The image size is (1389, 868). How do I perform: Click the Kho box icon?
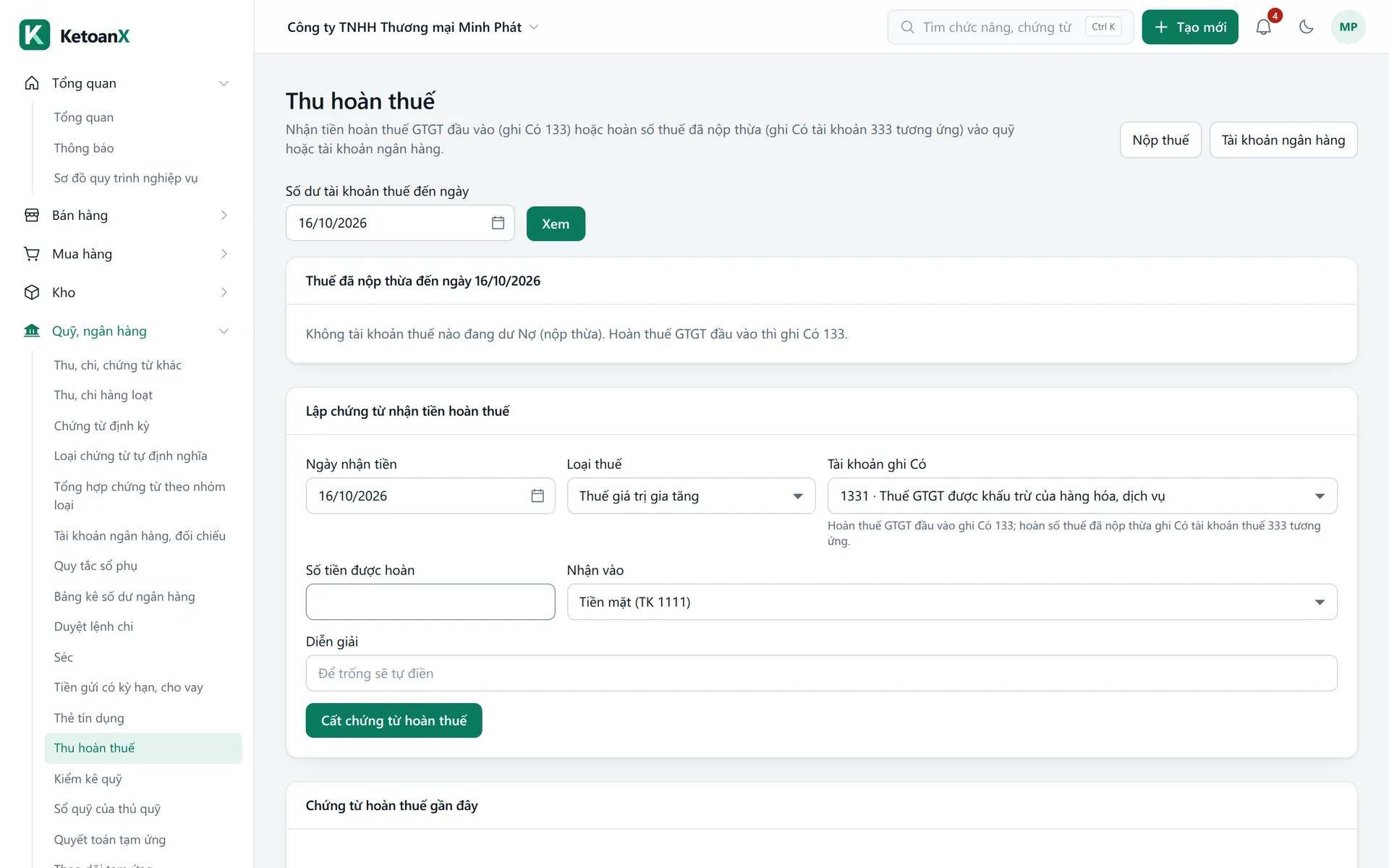pyautogui.click(x=32, y=292)
